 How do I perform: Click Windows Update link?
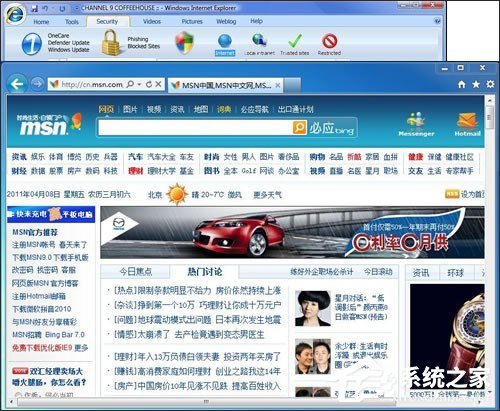tap(68, 50)
